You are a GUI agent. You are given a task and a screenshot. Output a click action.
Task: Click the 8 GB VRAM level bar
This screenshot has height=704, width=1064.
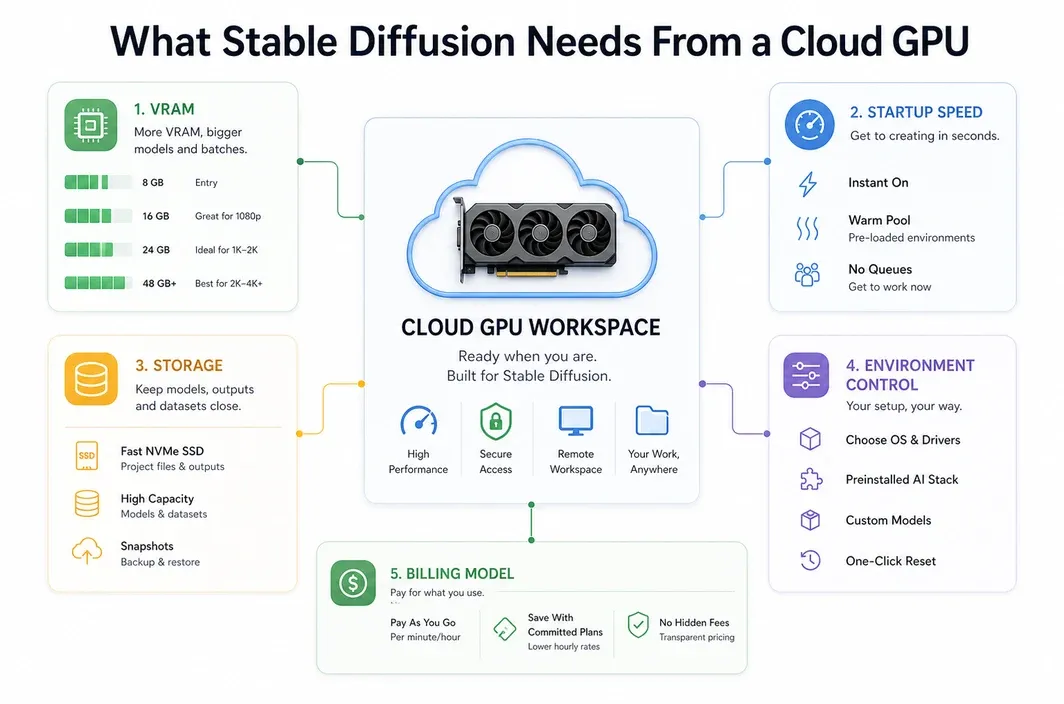[x=98, y=182]
